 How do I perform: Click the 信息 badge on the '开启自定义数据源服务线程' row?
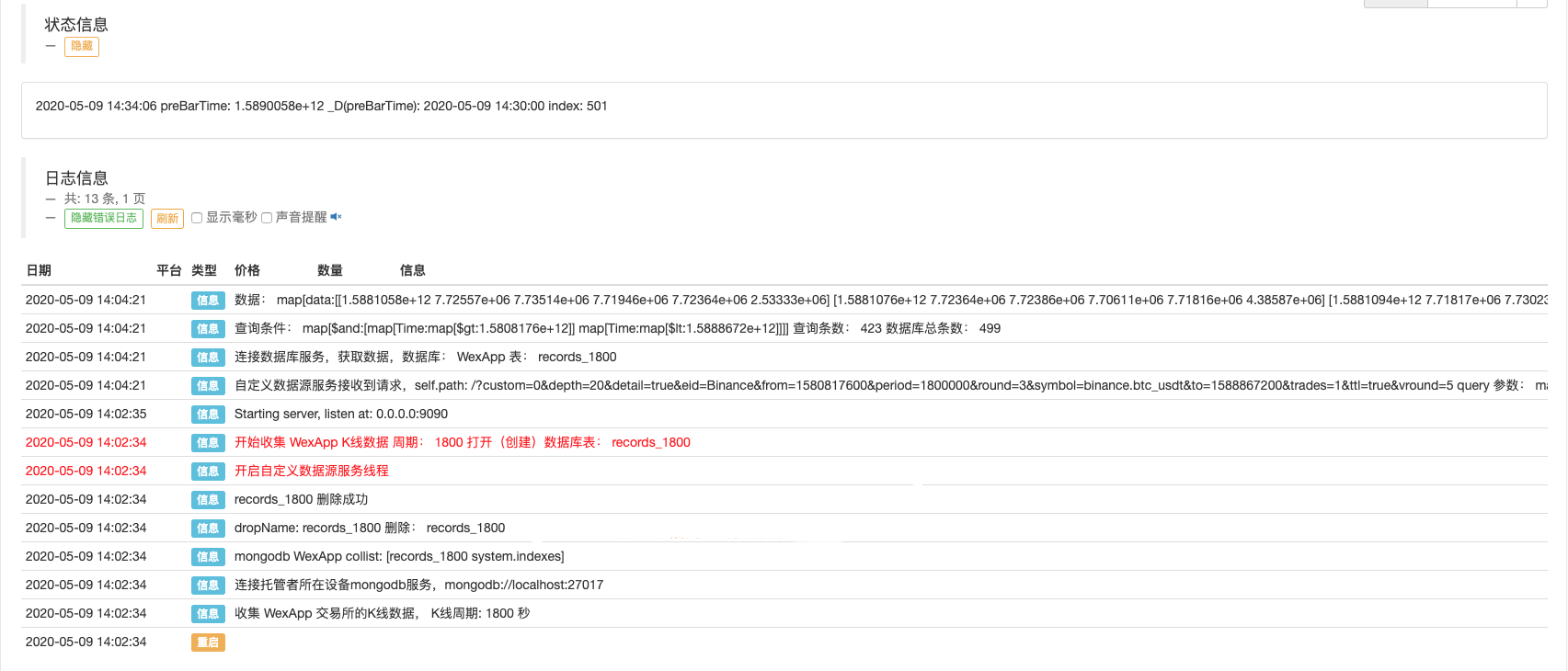click(x=208, y=472)
